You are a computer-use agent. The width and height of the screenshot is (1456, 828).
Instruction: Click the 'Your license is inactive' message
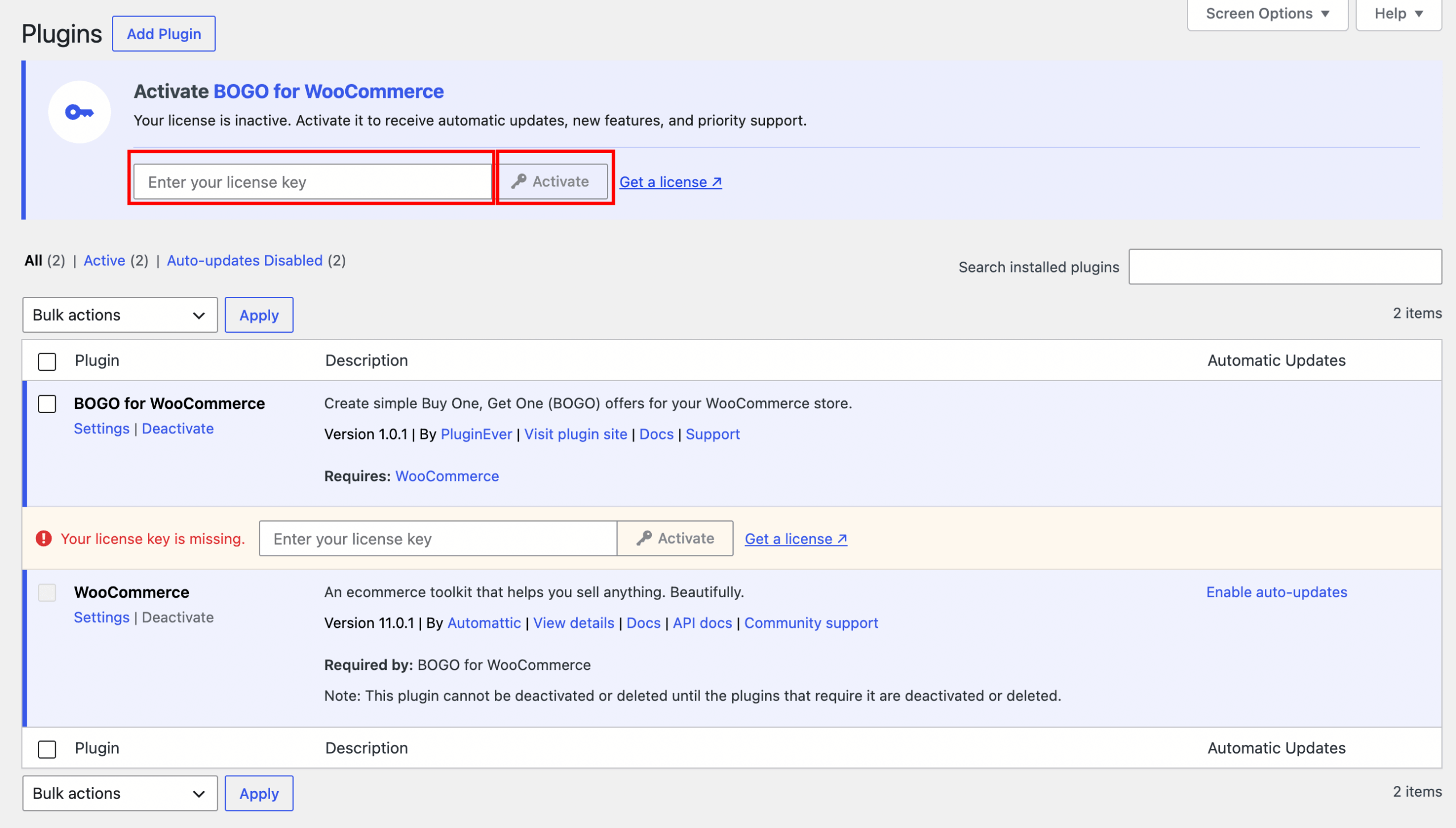point(470,121)
